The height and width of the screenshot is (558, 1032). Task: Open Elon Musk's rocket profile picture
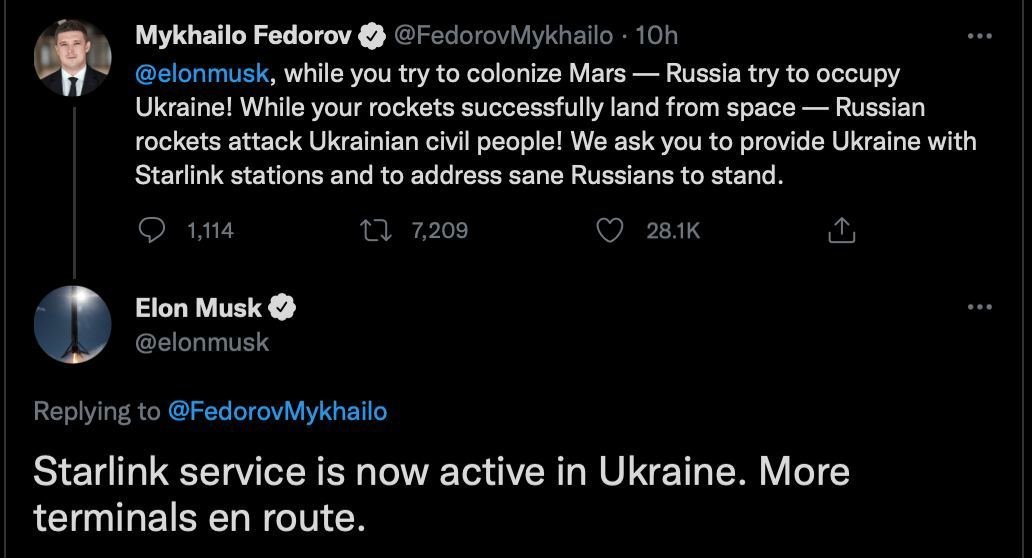click(x=72, y=325)
